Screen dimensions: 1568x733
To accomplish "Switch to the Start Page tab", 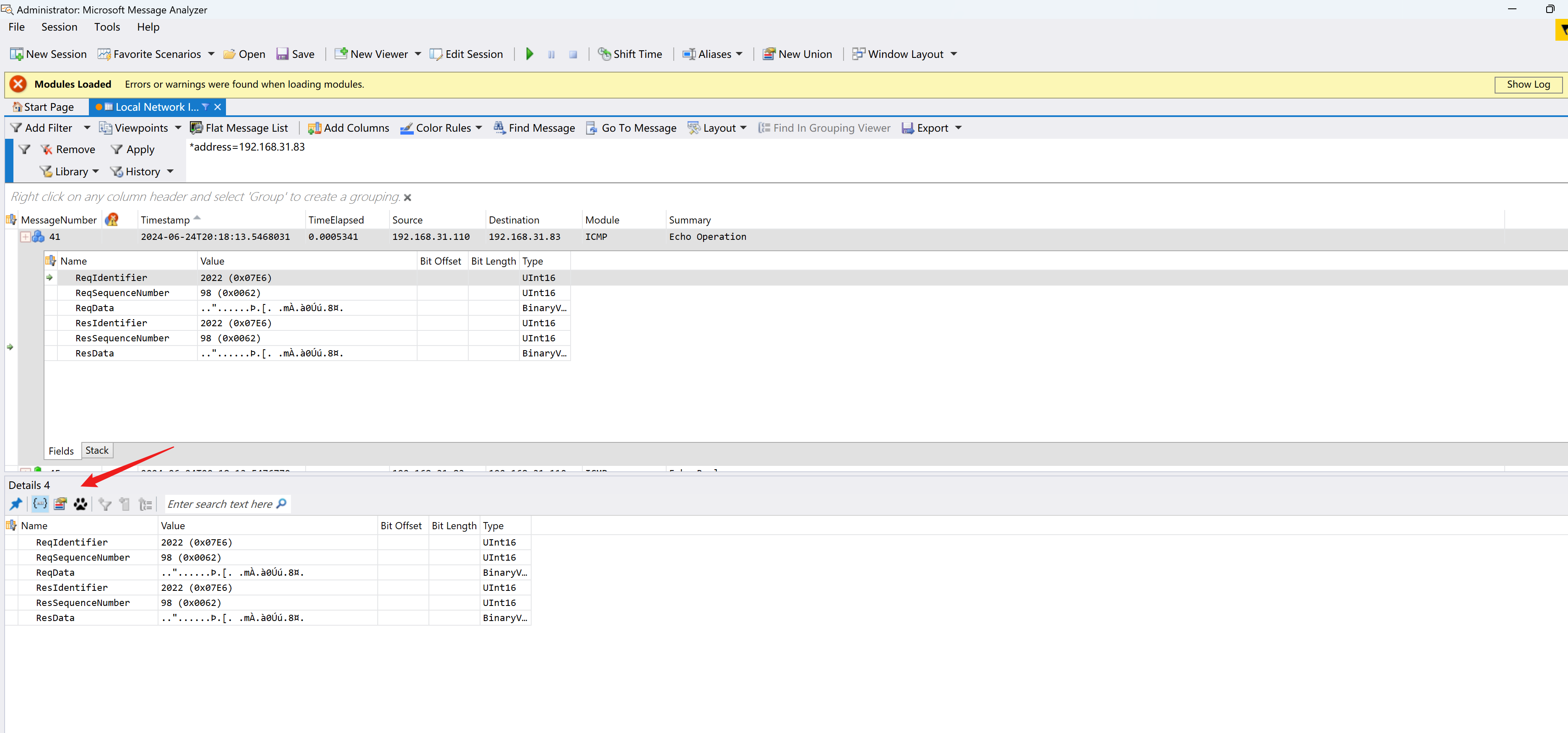I will (43, 107).
